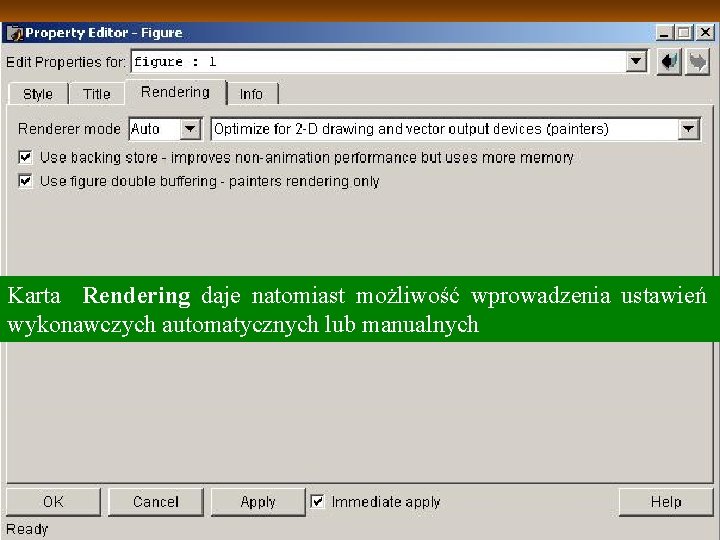Viewport: 720px width, 540px height.
Task: Switch to the Title tab
Action: click(96, 94)
